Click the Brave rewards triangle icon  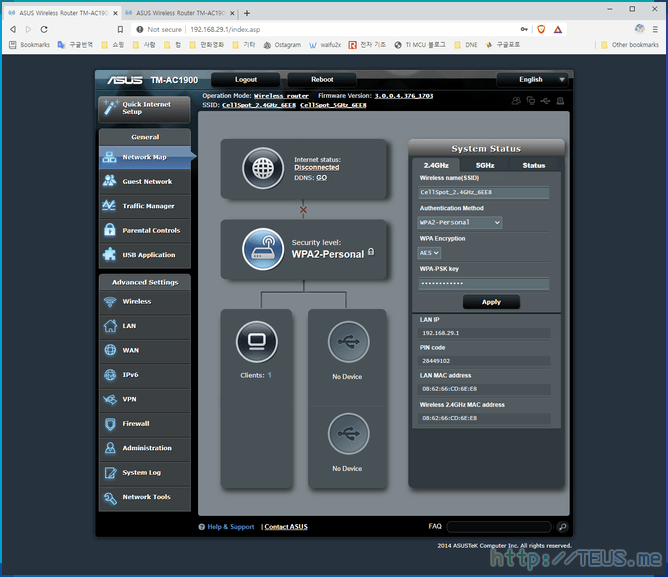pyautogui.click(x=558, y=29)
